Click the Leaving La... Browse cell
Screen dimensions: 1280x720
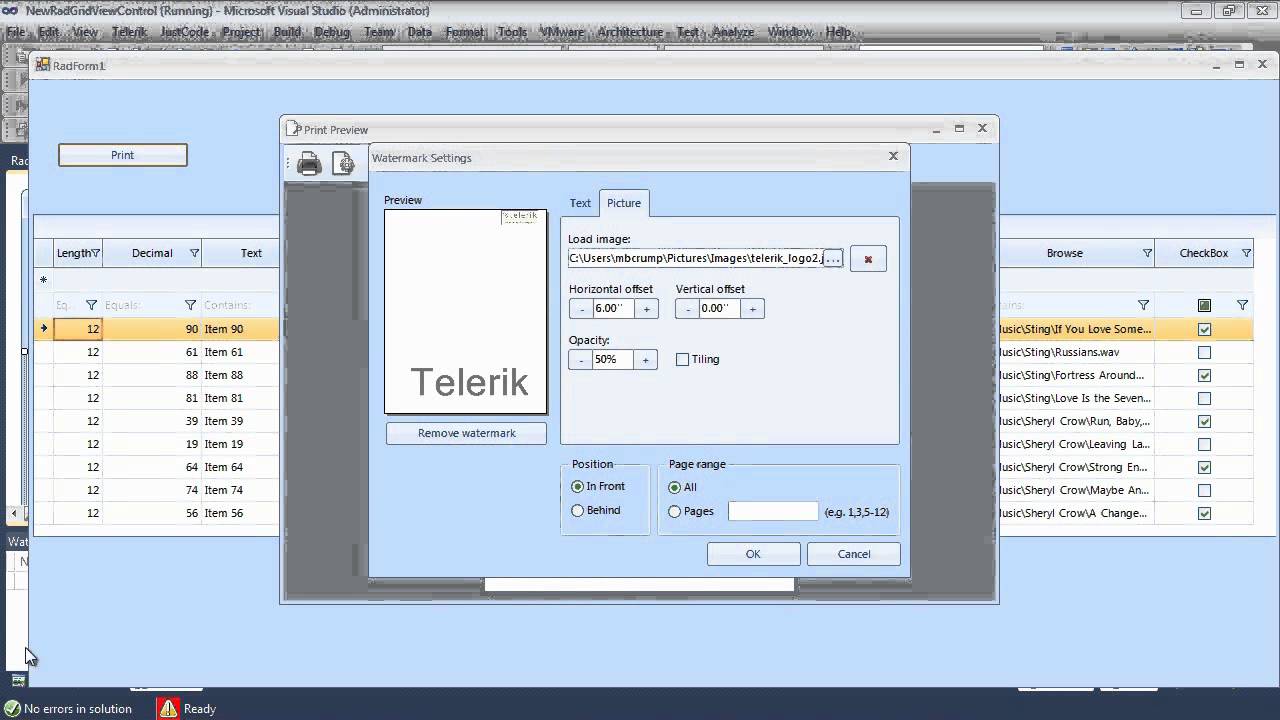1076,444
